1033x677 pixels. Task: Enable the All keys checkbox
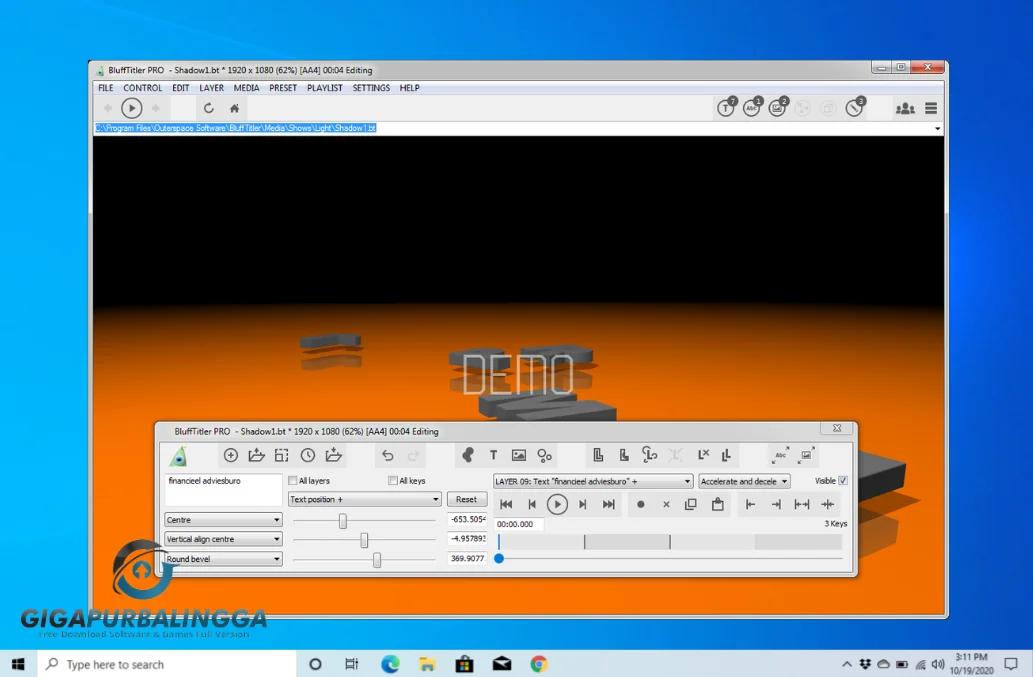point(392,481)
